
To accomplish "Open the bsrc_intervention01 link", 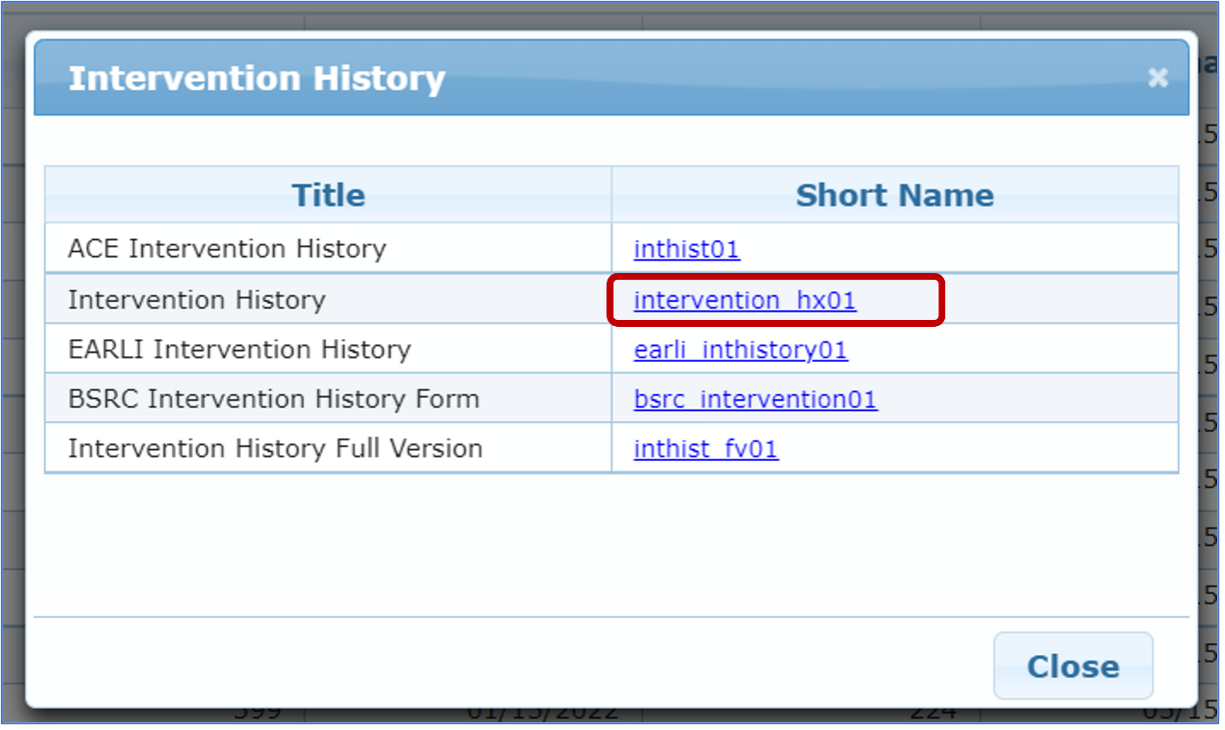I will click(755, 399).
